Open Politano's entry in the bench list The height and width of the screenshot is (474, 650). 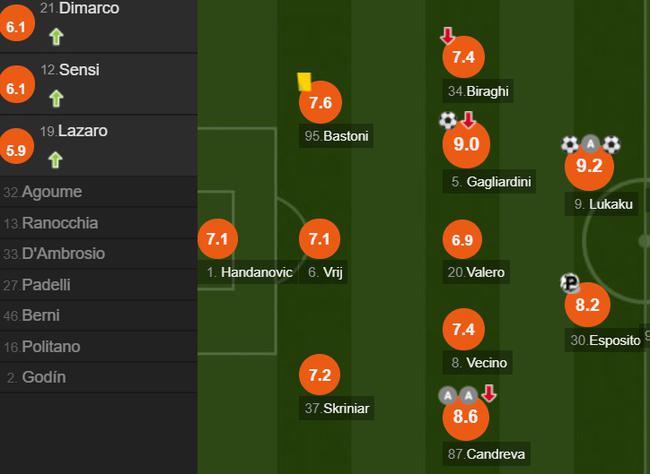pos(51,346)
